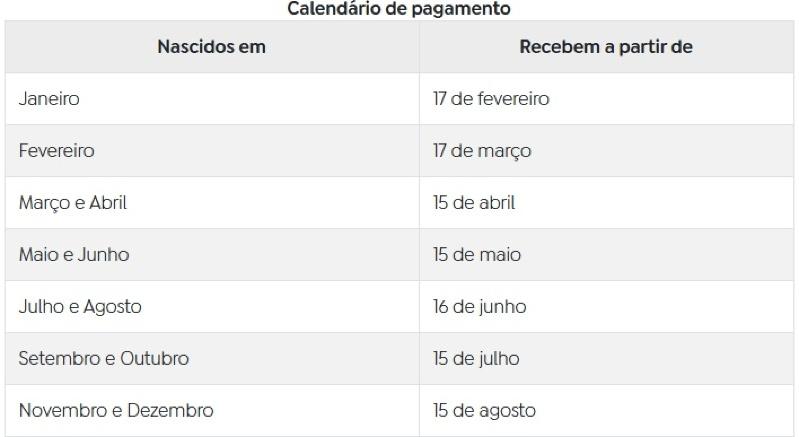The width and height of the screenshot is (799, 437).
Task: Click the '17 de março' date
Action: (x=482, y=151)
